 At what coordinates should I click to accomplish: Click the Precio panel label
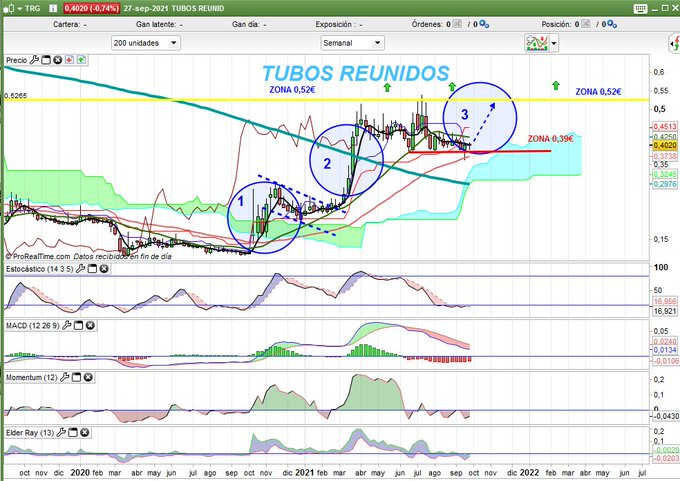point(16,60)
